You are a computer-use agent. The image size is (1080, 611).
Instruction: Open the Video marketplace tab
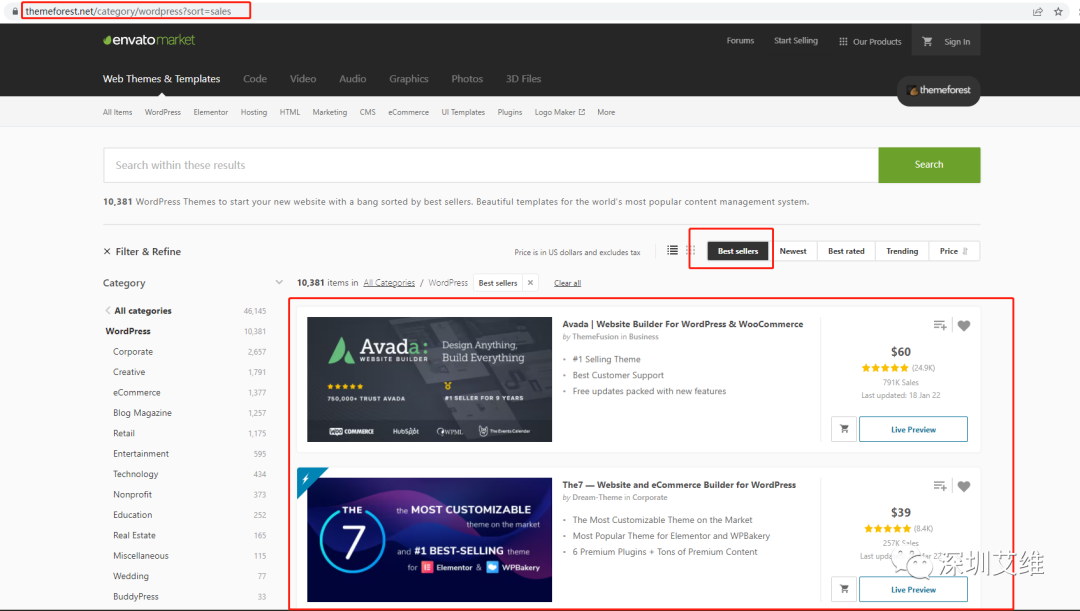(303, 79)
